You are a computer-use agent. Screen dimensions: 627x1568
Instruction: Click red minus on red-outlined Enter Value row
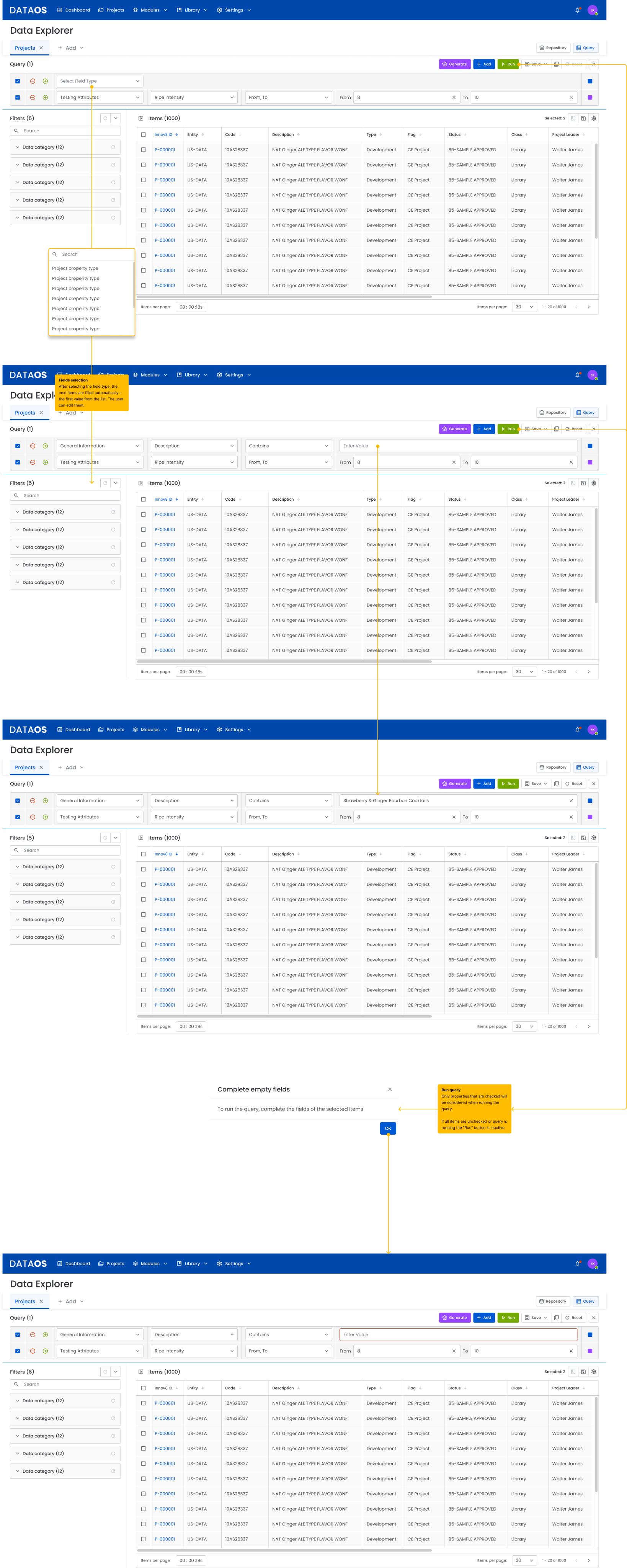(33, 1334)
